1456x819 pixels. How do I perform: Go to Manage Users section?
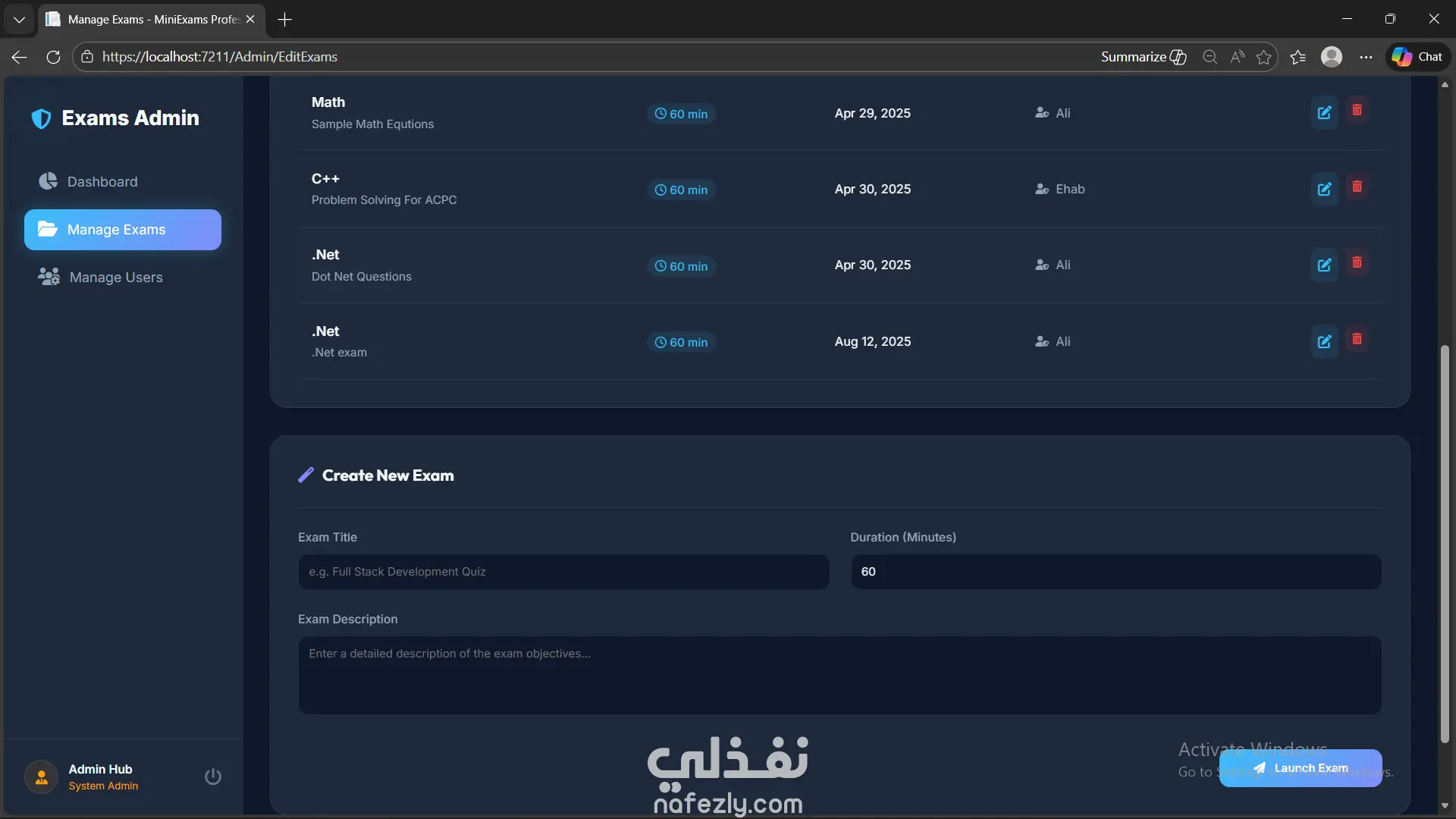[x=116, y=278]
